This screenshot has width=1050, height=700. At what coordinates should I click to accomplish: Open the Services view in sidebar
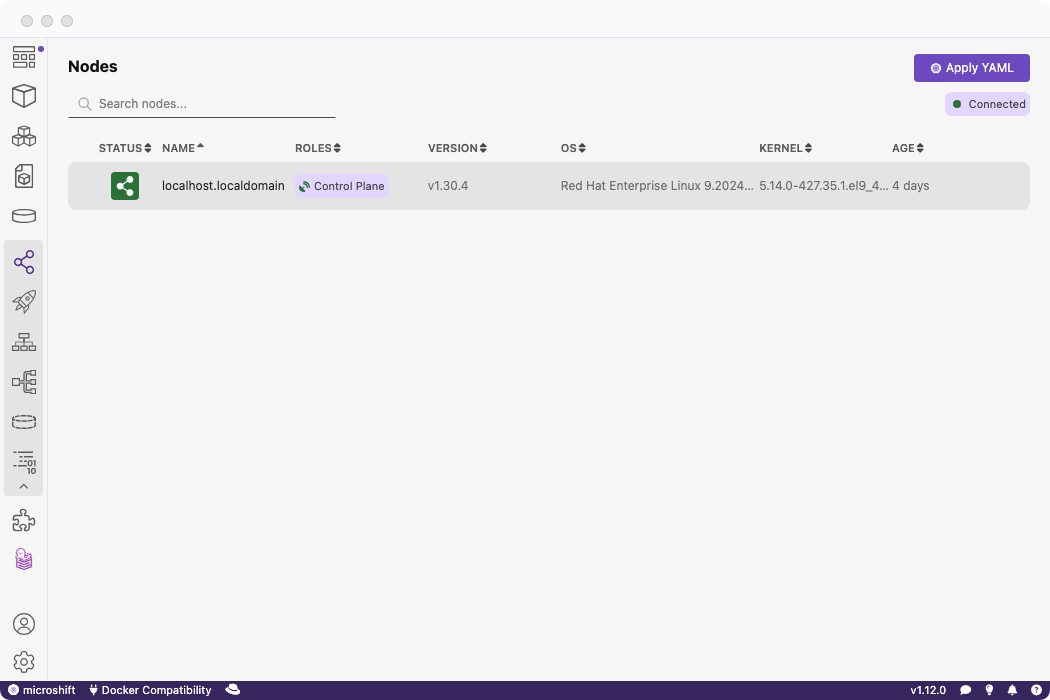pyautogui.click(x=24, y=342)
